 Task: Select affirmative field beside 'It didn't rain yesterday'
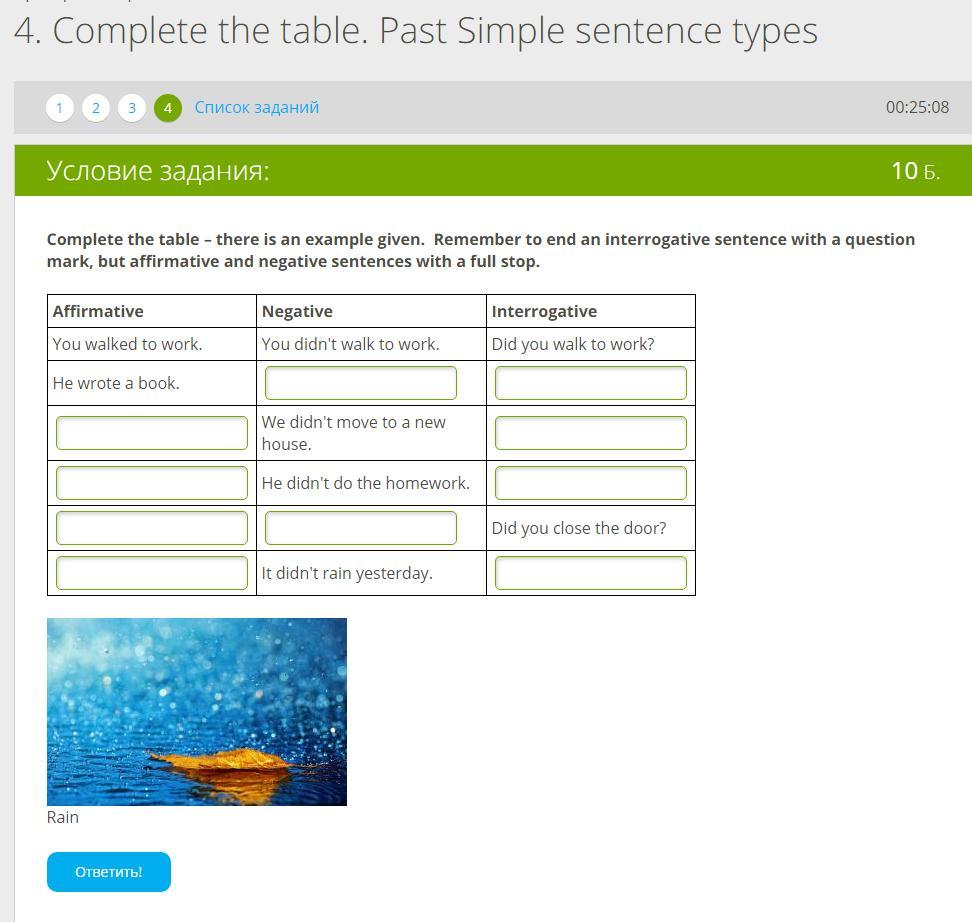tap(152, 573)
